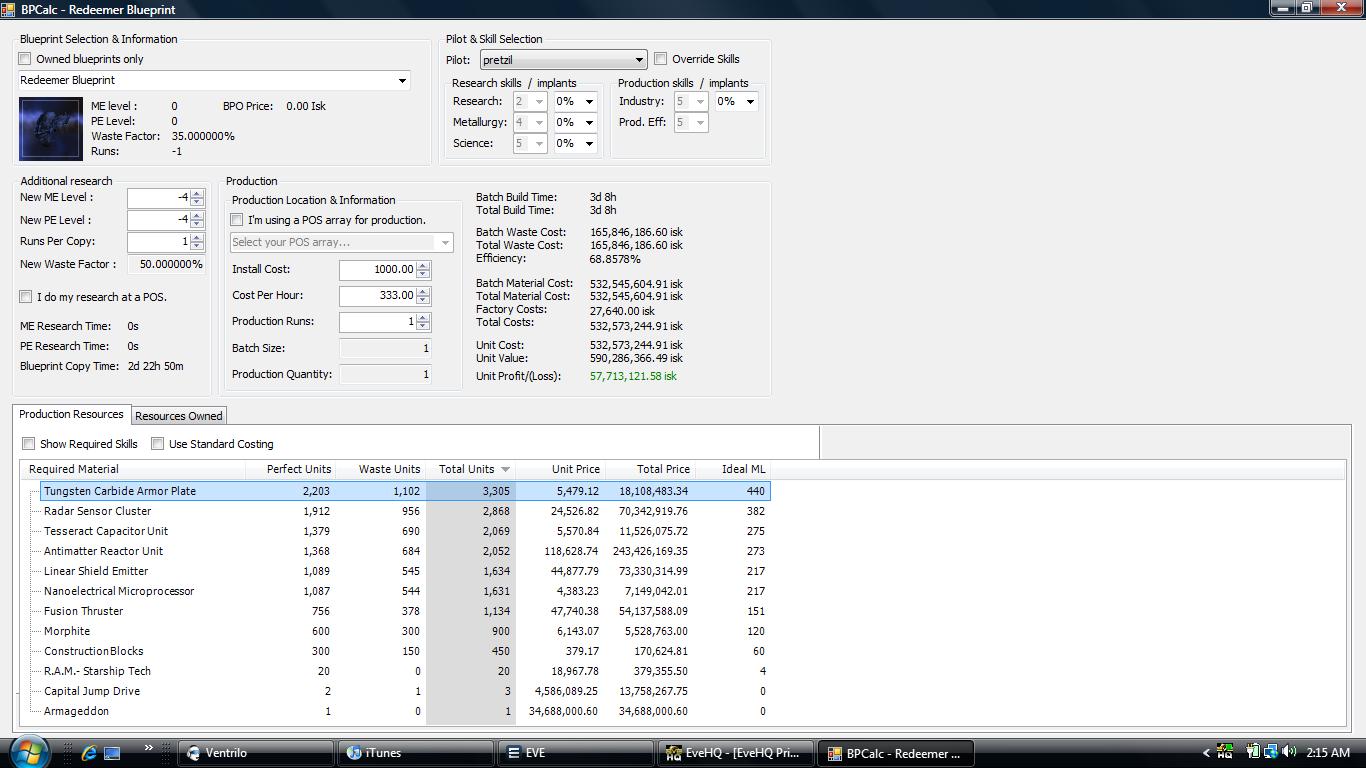Toggle Show Required Skills checkbox
The width and height of the screenshot is (1366, 768).
click(x=29, y=444)
